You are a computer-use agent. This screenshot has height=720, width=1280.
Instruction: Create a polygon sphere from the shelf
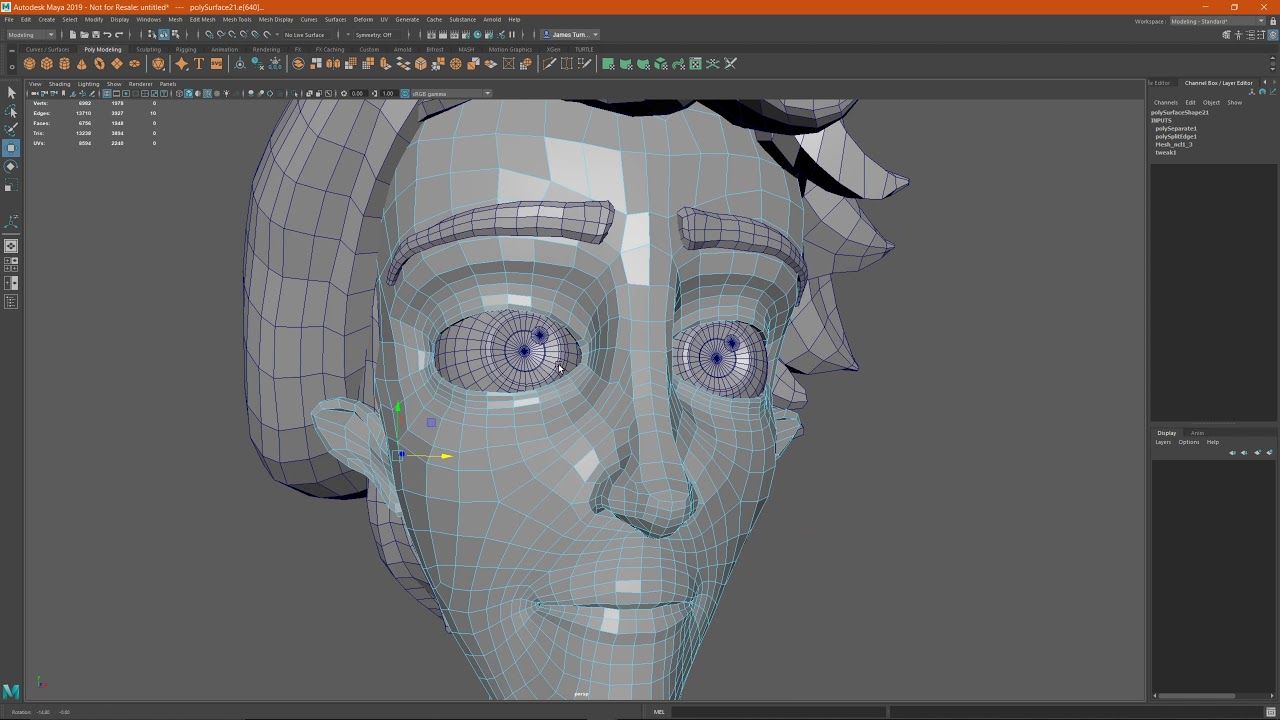pyautogui.click(x=29, y=64)
